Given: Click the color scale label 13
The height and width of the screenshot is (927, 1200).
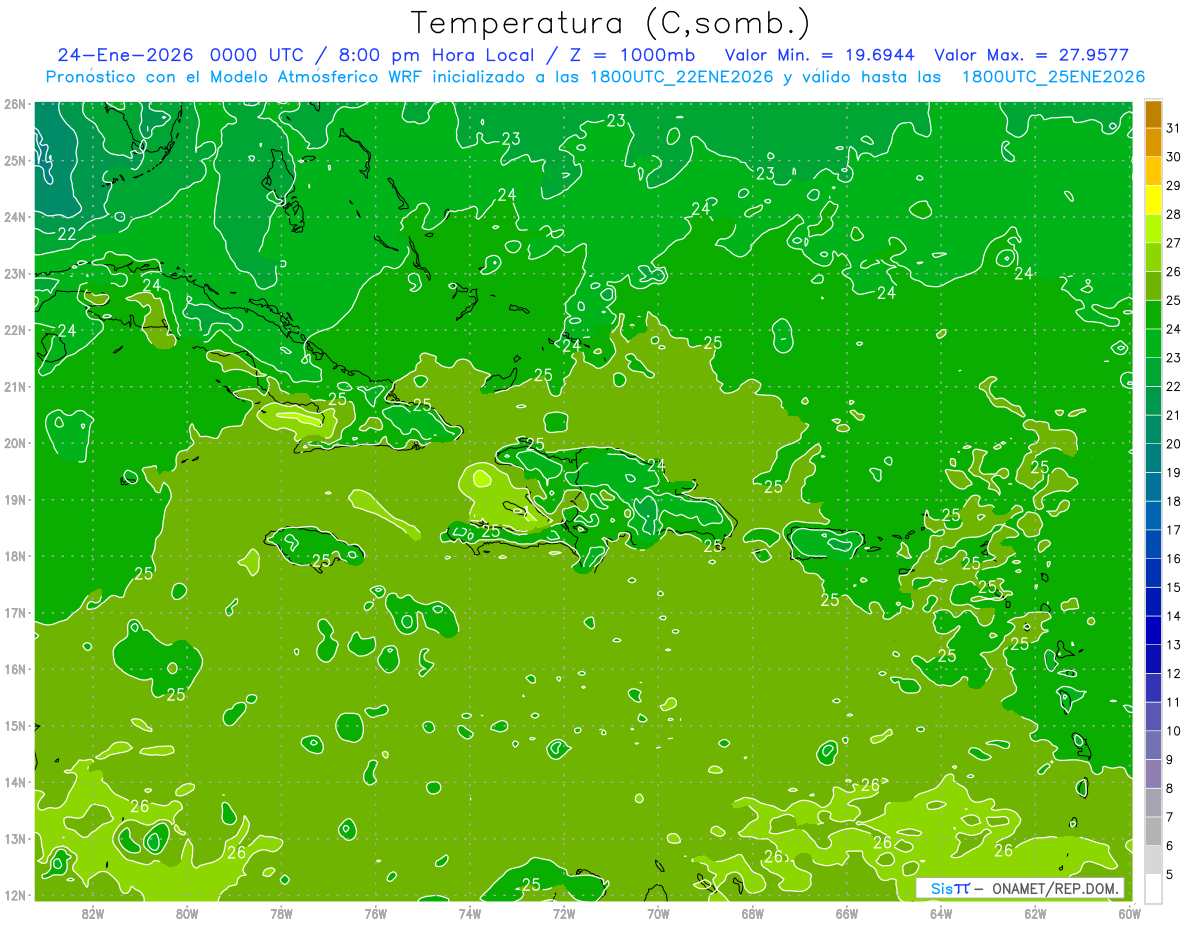Looking at the screenshot, I should click(1173, 645).
